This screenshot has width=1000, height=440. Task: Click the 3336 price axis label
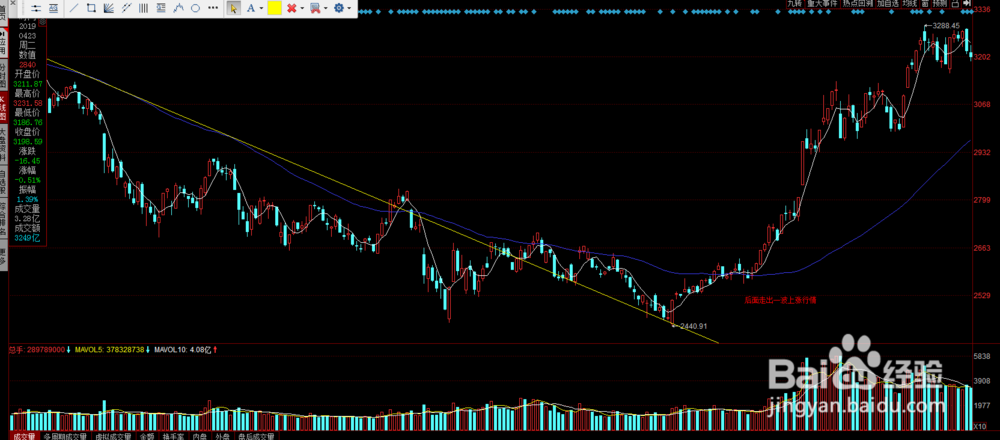click(x=983, y=10)
